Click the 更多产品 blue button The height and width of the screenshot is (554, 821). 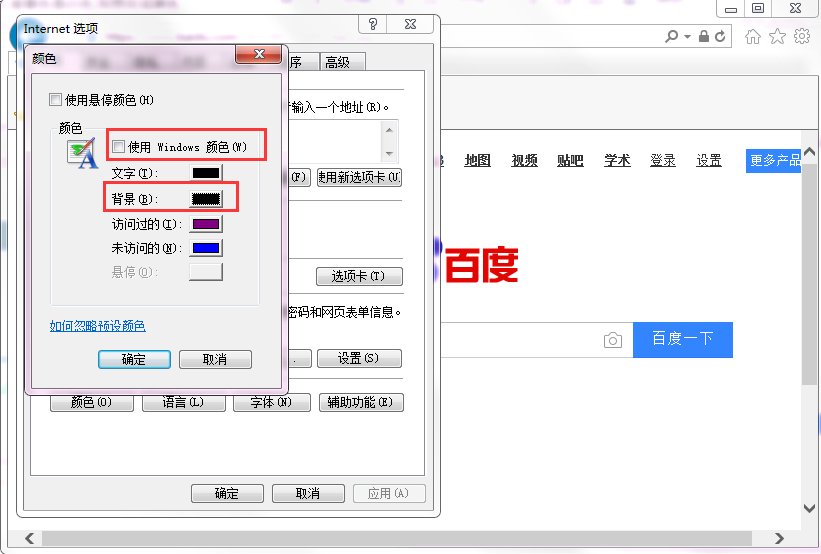coord(773,160)
